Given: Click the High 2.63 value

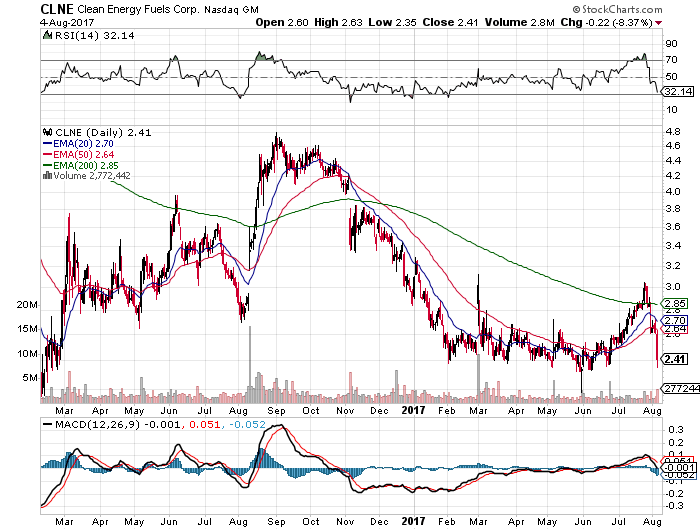Looking at the screenshot, I should pyautogui.click(x=338, y=22).
